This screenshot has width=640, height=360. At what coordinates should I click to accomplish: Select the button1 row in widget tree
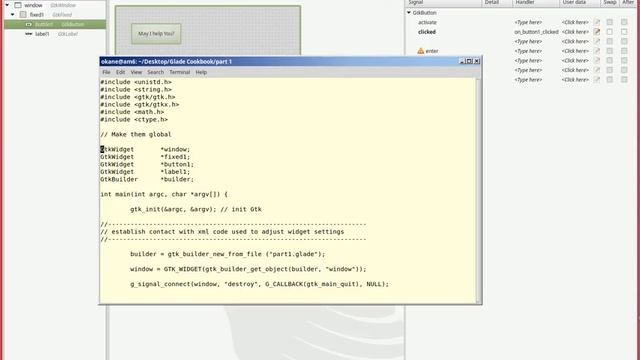[x=55, y=24]
